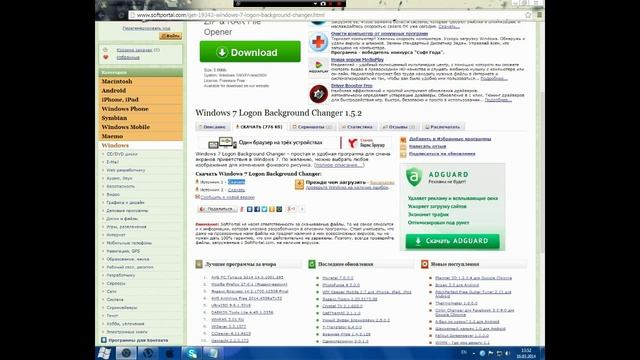The width and height of the screenshot is (640, 360).
Task: Open the Driver Booster Free link
Action: point(351,86)
